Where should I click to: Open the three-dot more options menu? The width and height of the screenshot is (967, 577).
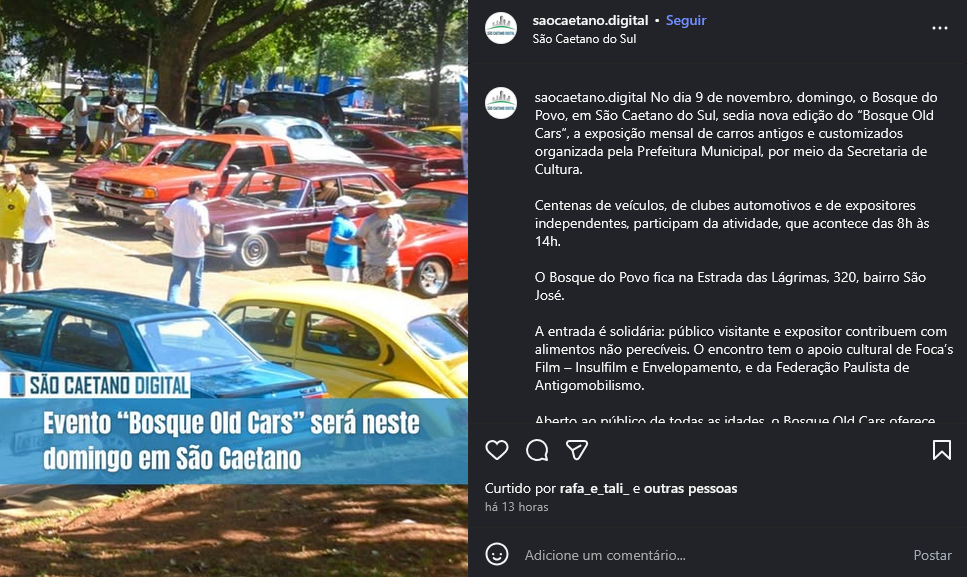[939, 28]
